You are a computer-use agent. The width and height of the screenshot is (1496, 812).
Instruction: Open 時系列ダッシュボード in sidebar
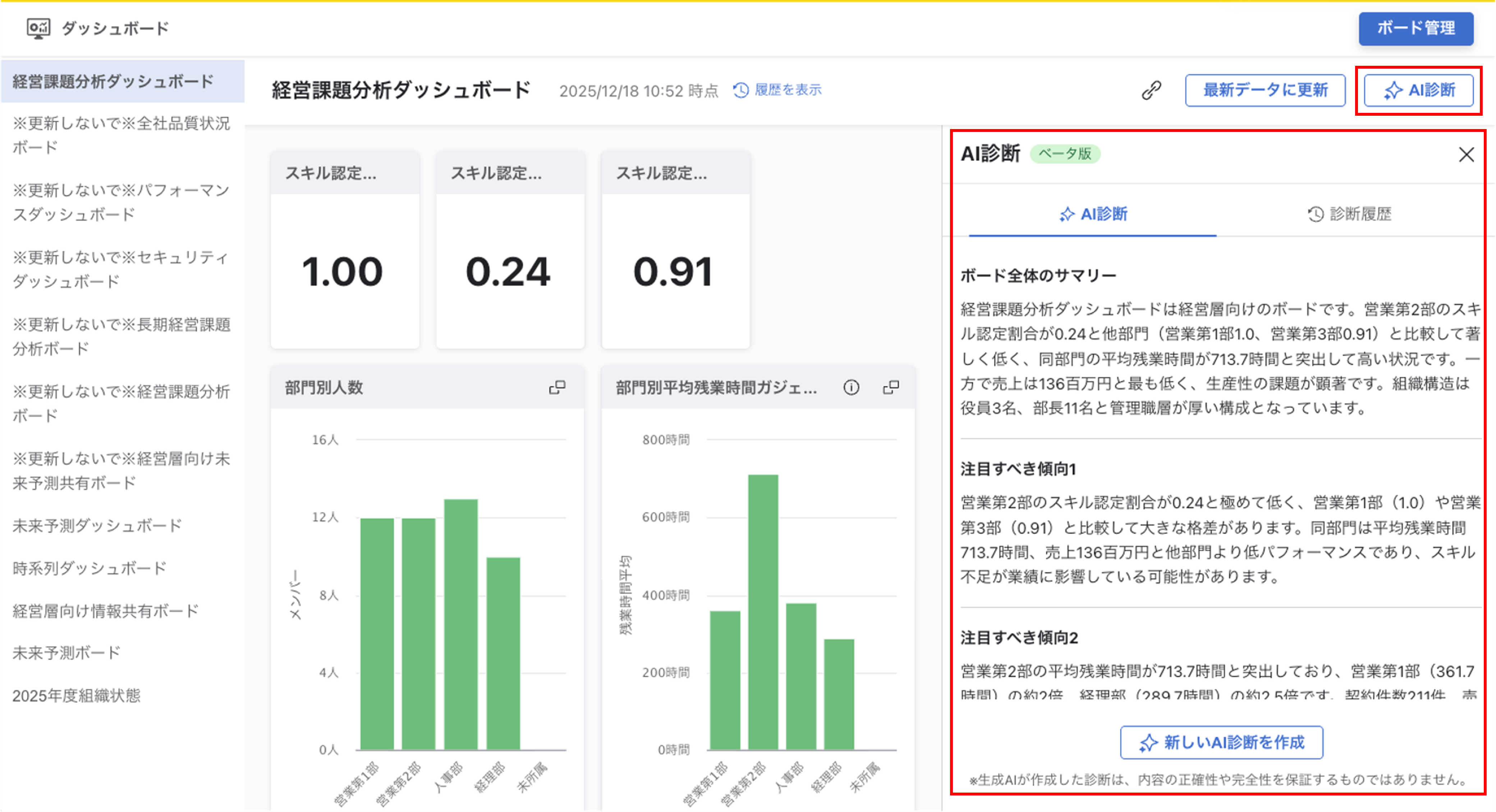coord(90,568)
